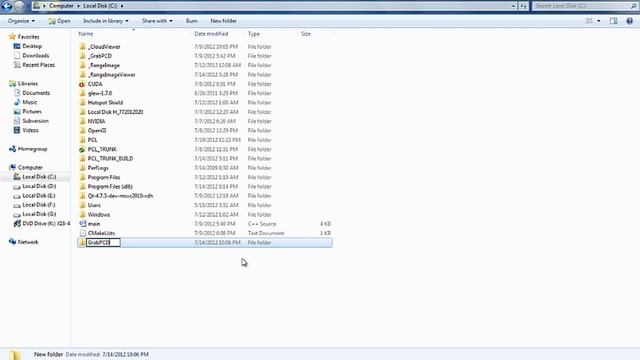
Task: Select Program Files (x86) folder icon
Action: coord(82,187)
